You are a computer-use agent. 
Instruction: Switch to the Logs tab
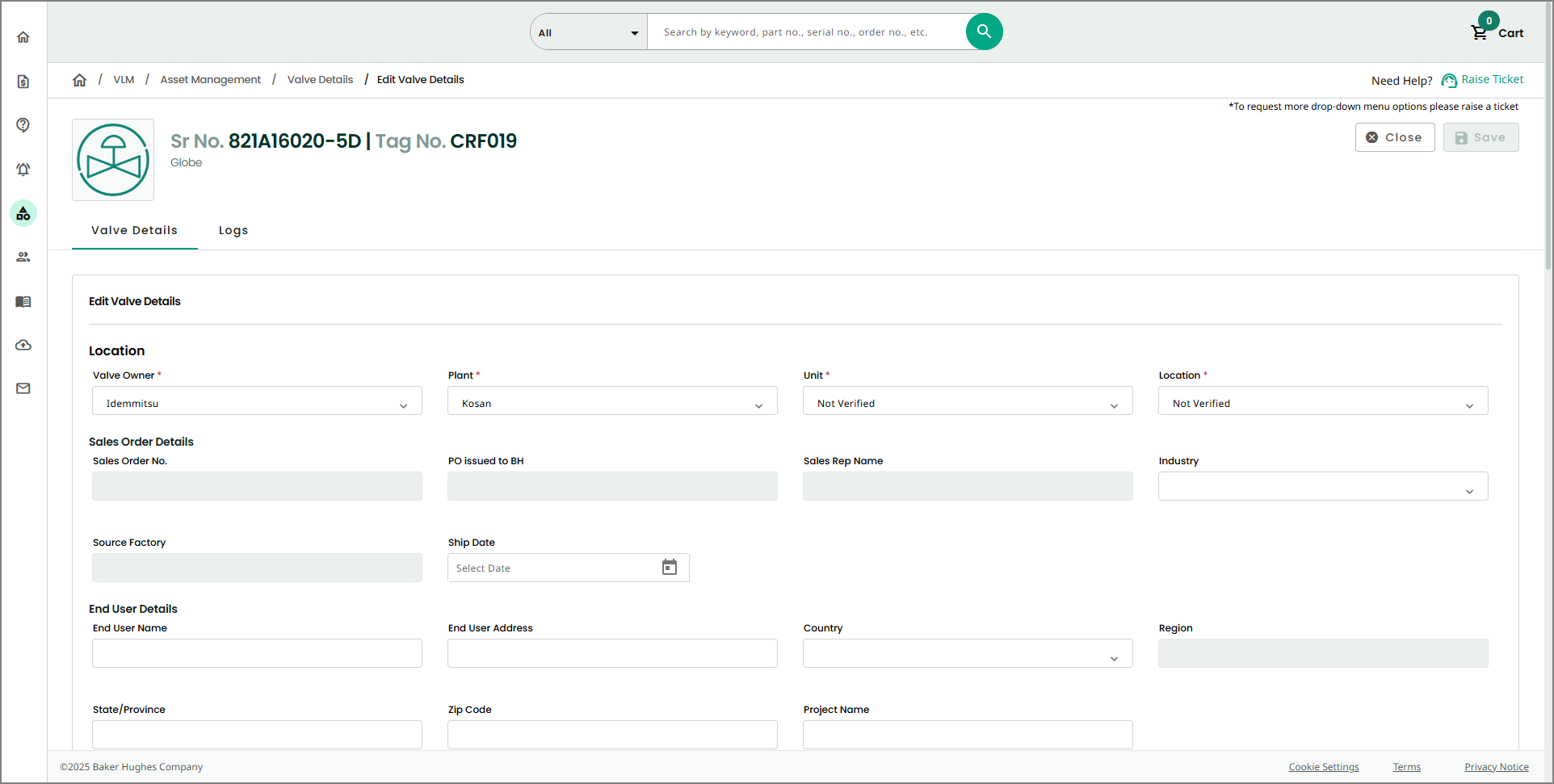[233, 231]
